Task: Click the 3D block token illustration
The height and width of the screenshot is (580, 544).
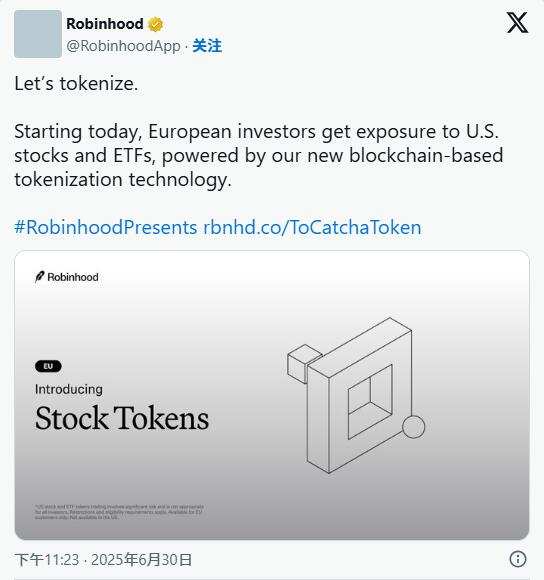Action: (x=356, y=395)
